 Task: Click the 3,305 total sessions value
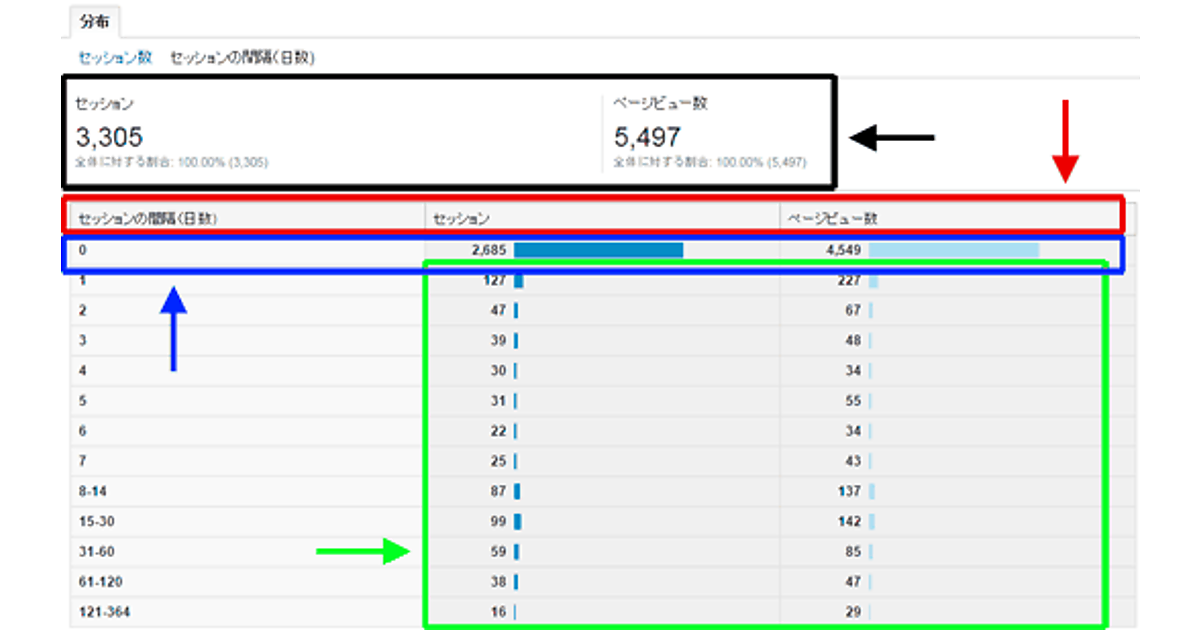tap(109, 137)
